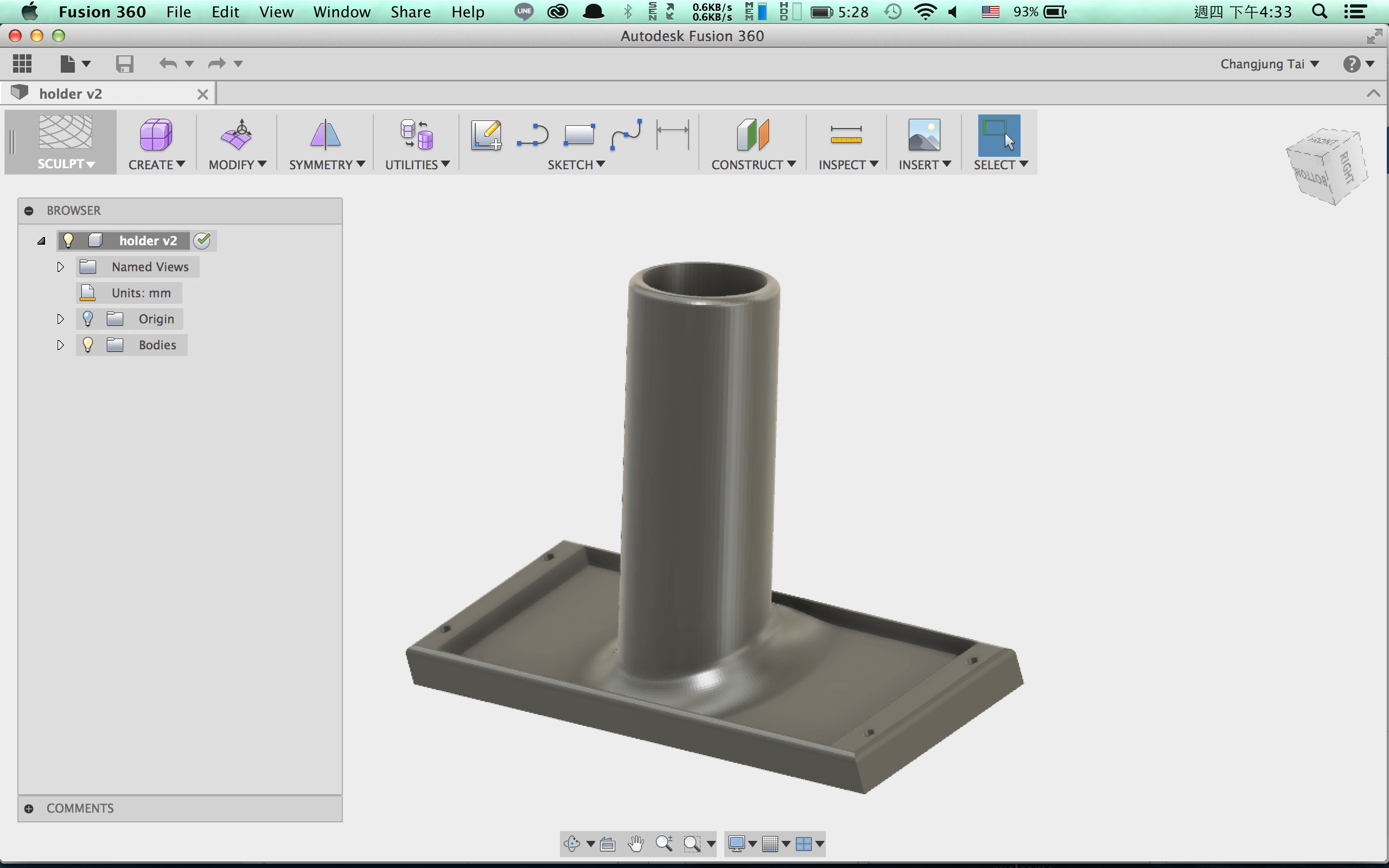Open the SELECT dropdown menu
The width and height of the screenshot is (1389, 868).
(x=1001, y=165)
